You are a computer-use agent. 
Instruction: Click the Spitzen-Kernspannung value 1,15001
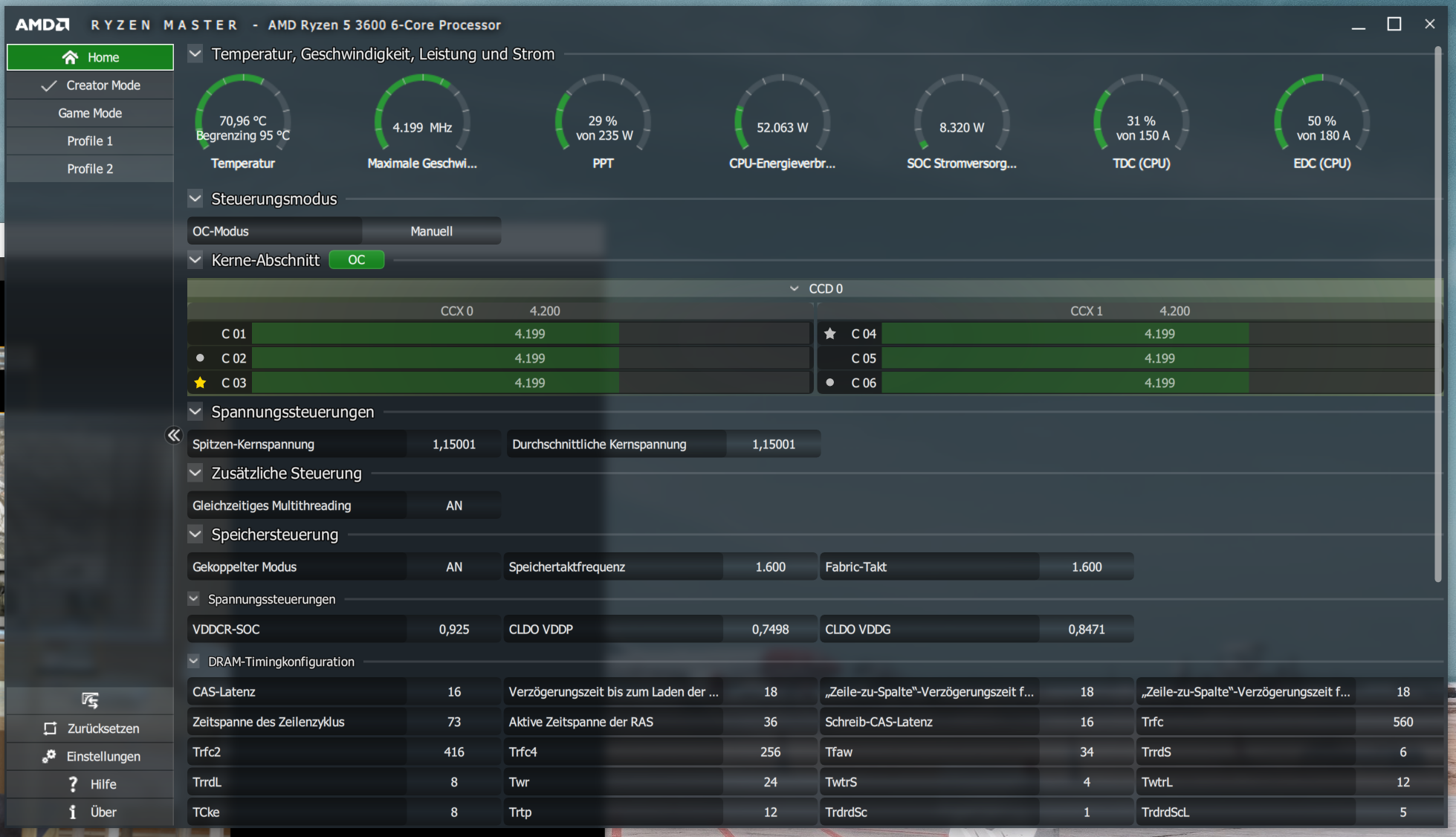[x=454, y=445]
